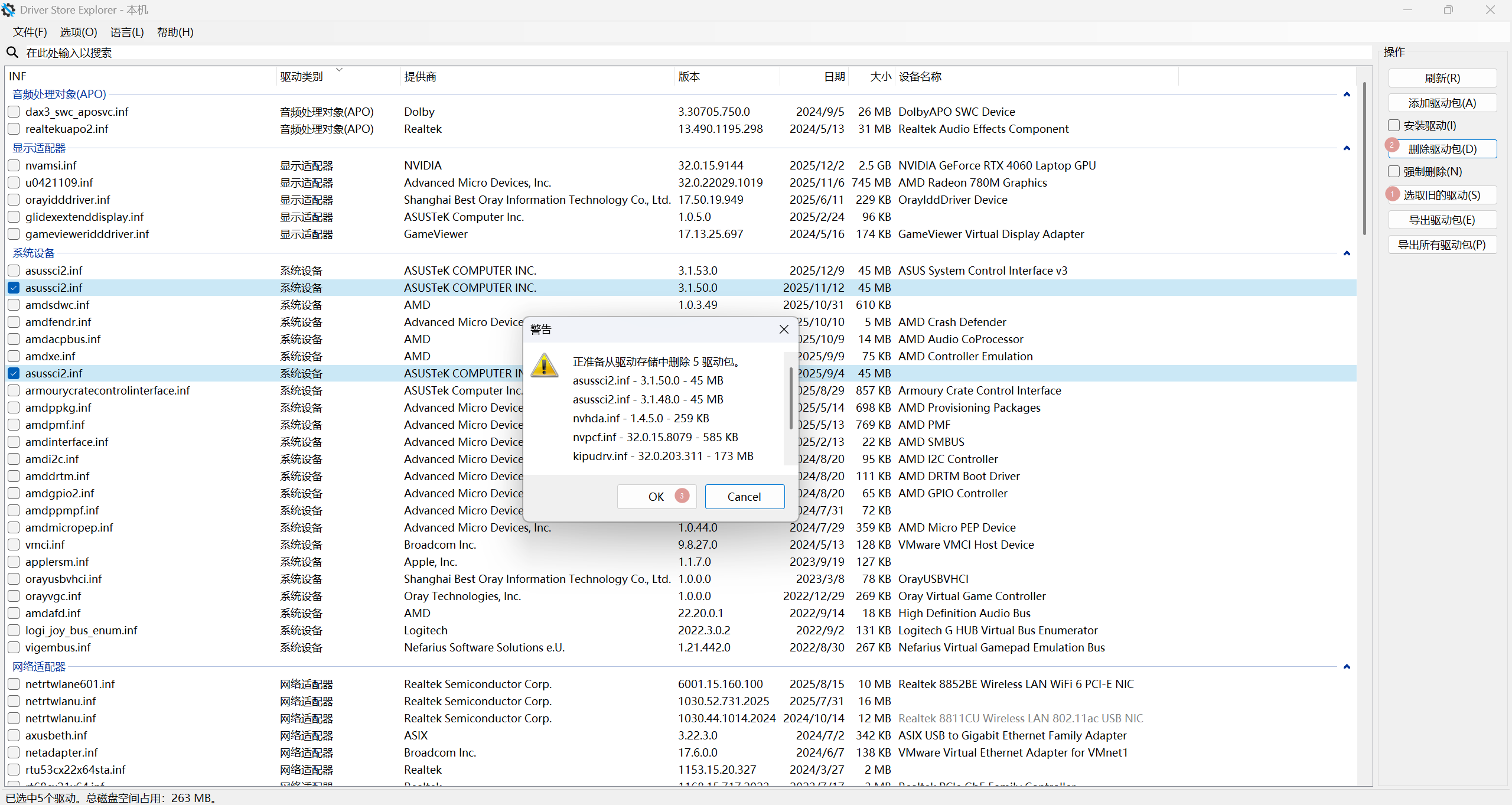Image resolution: width=1512 pixels, height=805 pixels.
Task: Select the vmci.inf checkbox
Action: (14, 545)
